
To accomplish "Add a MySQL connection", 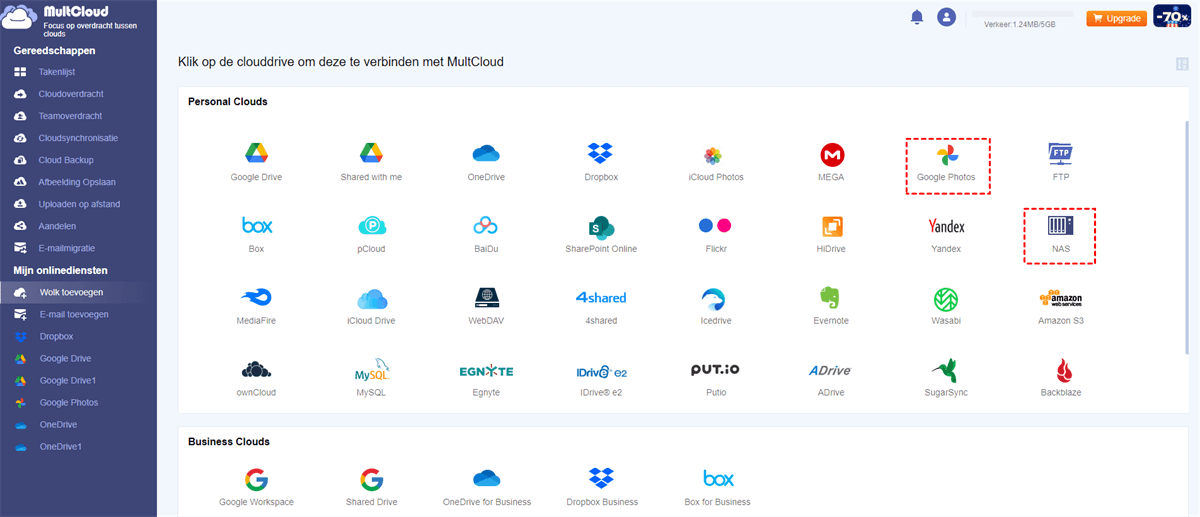I will (x=371, y=370).
